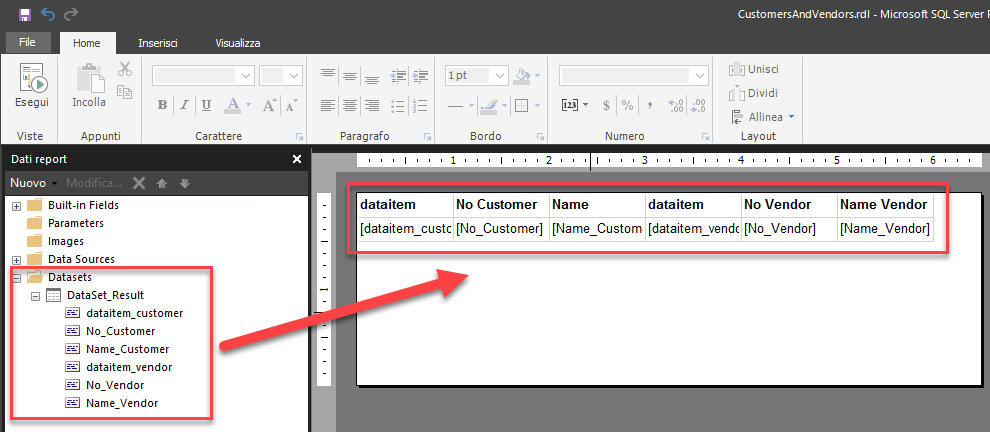990x432 pixels.
Task: Click the move down arrow in Dati report
Action: 184,184
